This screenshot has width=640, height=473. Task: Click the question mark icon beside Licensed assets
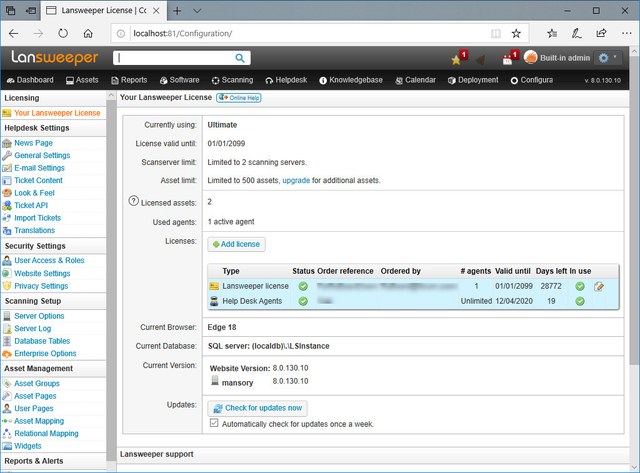click(x=133, y=201)
